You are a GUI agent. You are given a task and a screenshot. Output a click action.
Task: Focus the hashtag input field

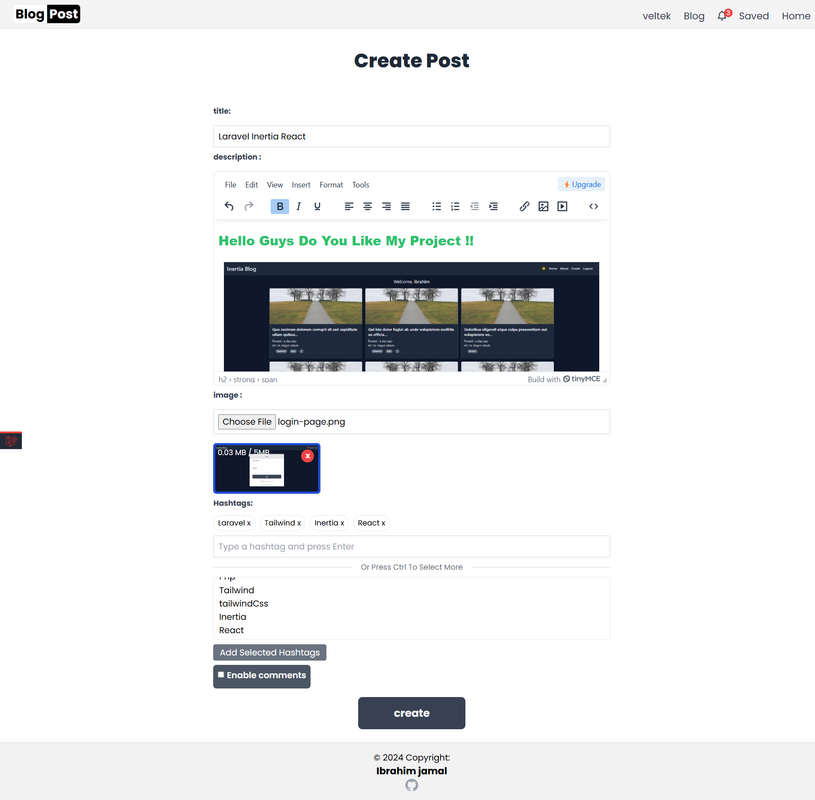(x=412, y=546)
